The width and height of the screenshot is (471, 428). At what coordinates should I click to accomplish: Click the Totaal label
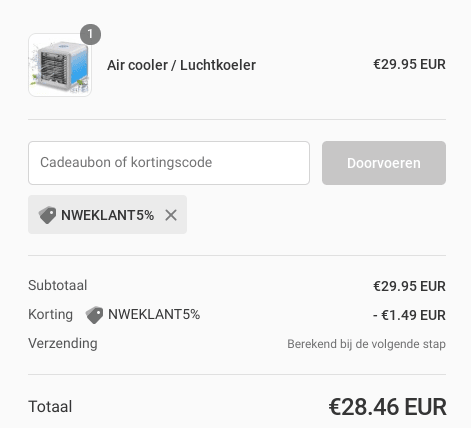click(50, 406)
